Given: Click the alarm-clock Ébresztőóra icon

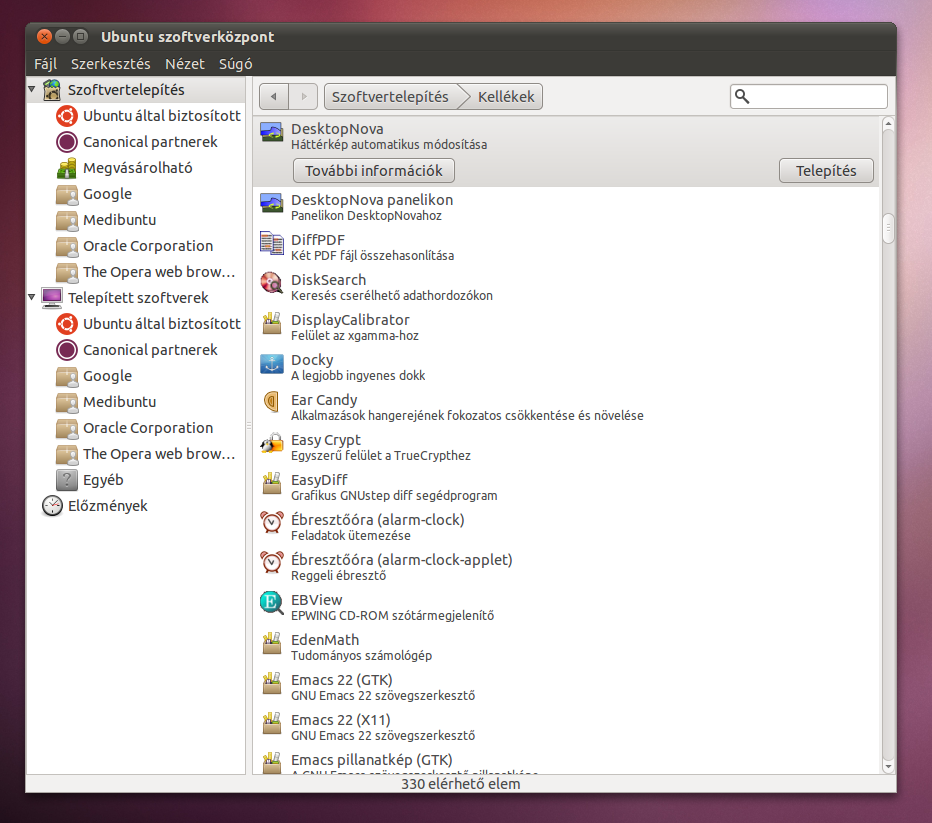Looking at the screenshot, I should tap(272, 523).
